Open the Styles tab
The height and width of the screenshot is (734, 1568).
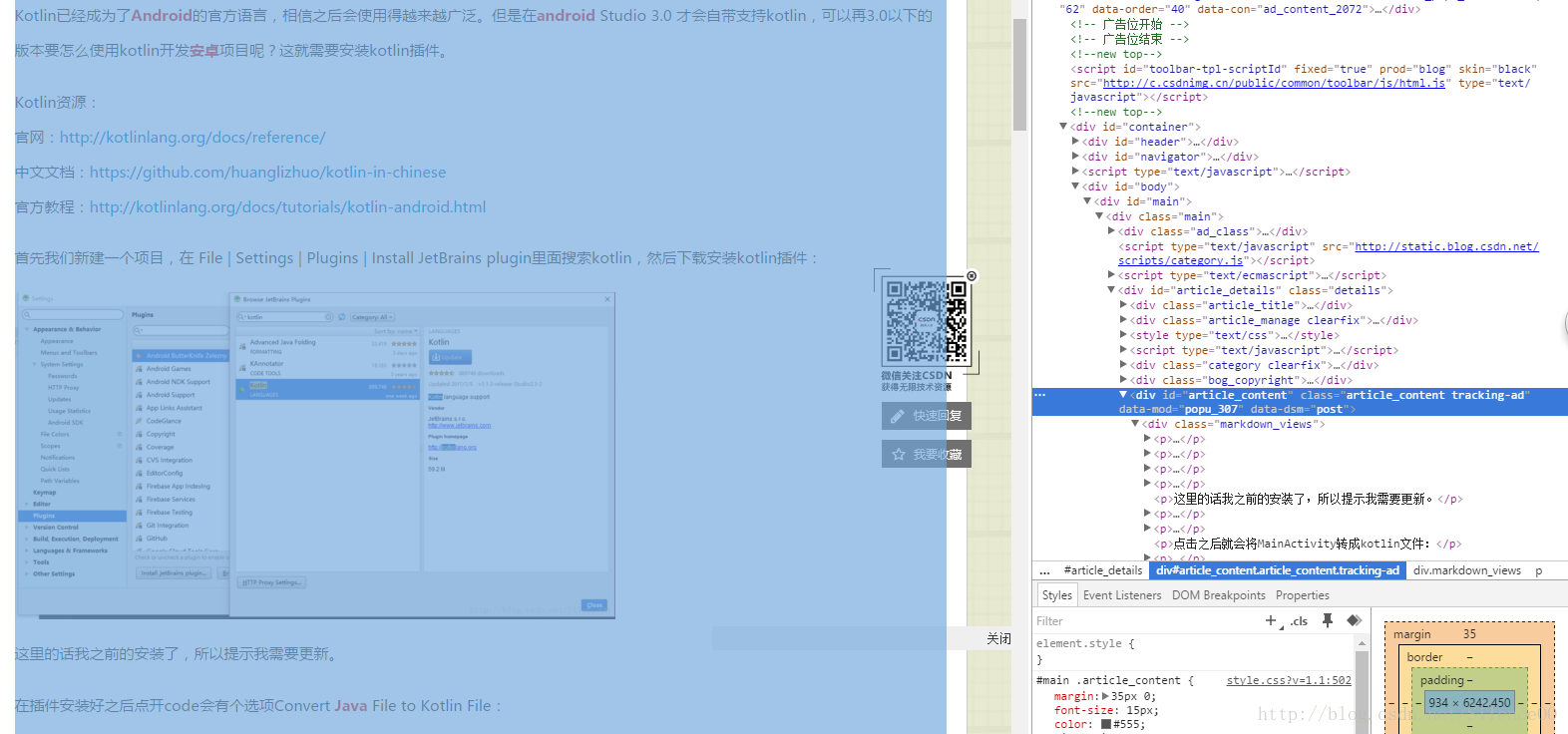pos(1056,595)
